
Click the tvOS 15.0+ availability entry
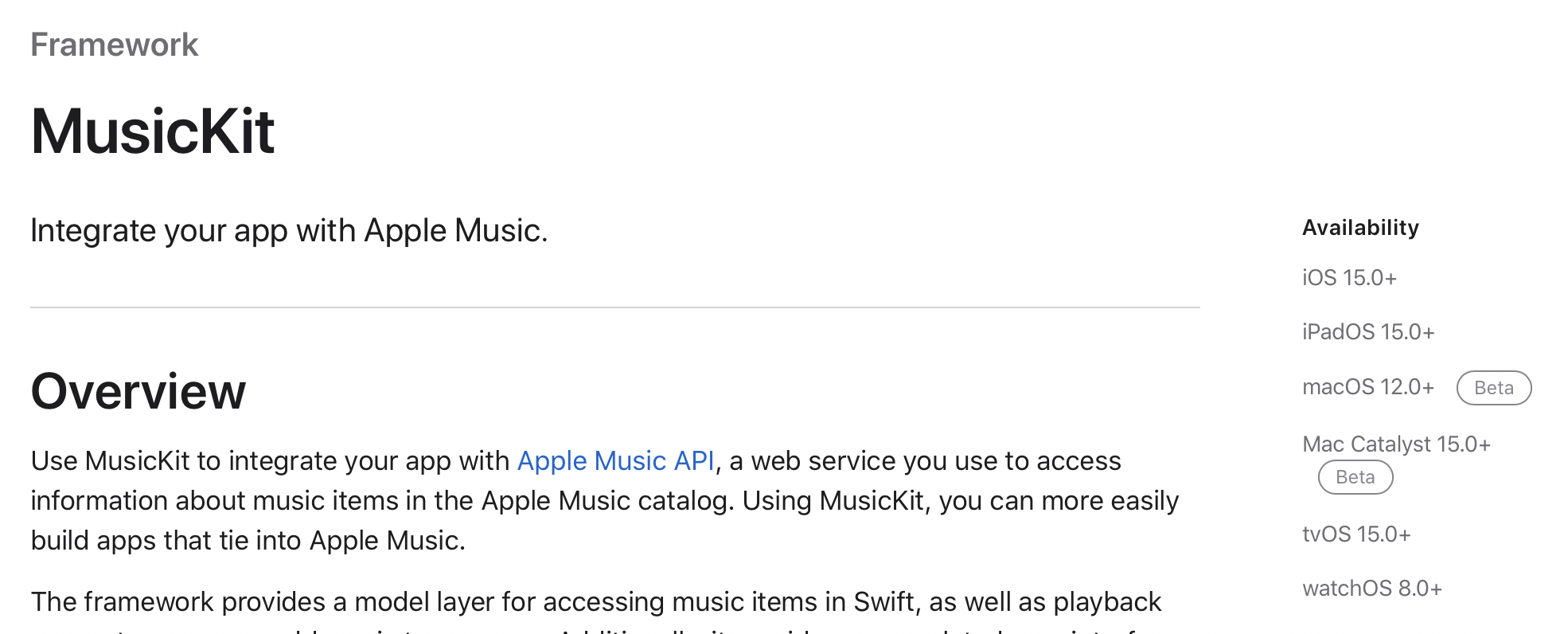tap(1356, 534)
